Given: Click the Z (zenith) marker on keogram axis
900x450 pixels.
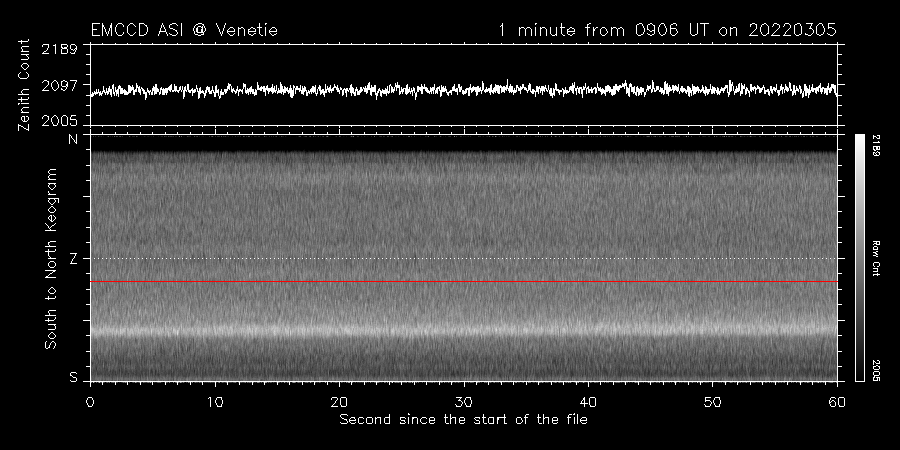Looking at the screenshot, I should pyautogui.click(x=72, y=259).
